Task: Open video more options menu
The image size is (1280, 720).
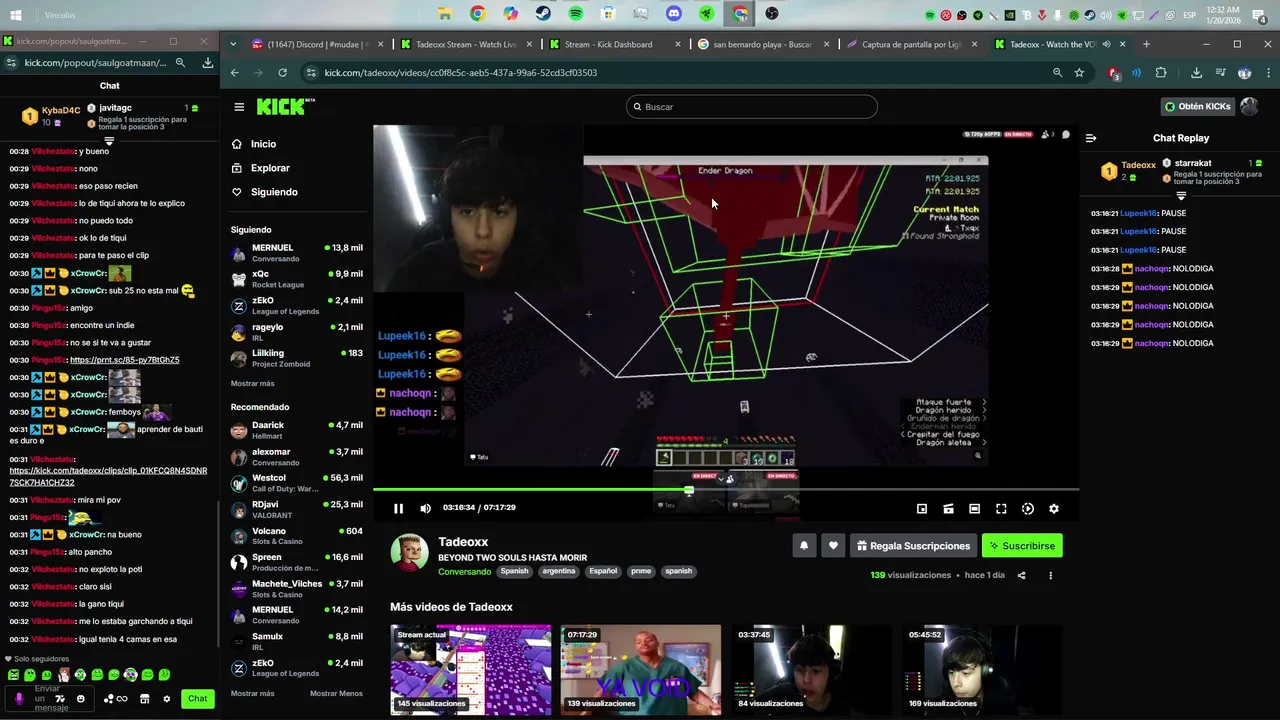Action: (x=1050, y=576)
